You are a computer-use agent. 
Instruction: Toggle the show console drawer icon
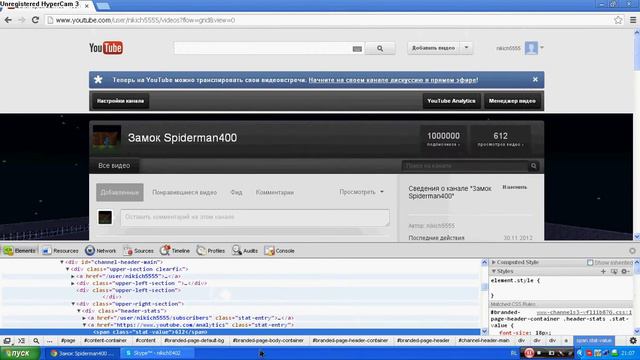(x=21, y=340)
